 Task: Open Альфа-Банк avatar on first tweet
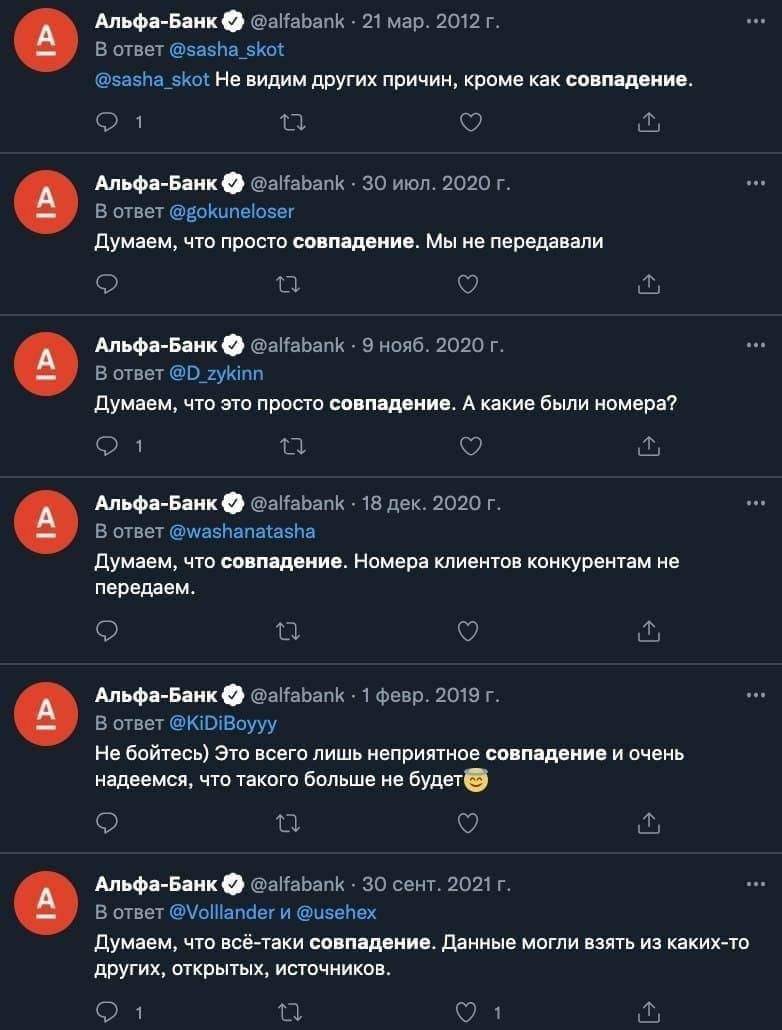[46, 39]
